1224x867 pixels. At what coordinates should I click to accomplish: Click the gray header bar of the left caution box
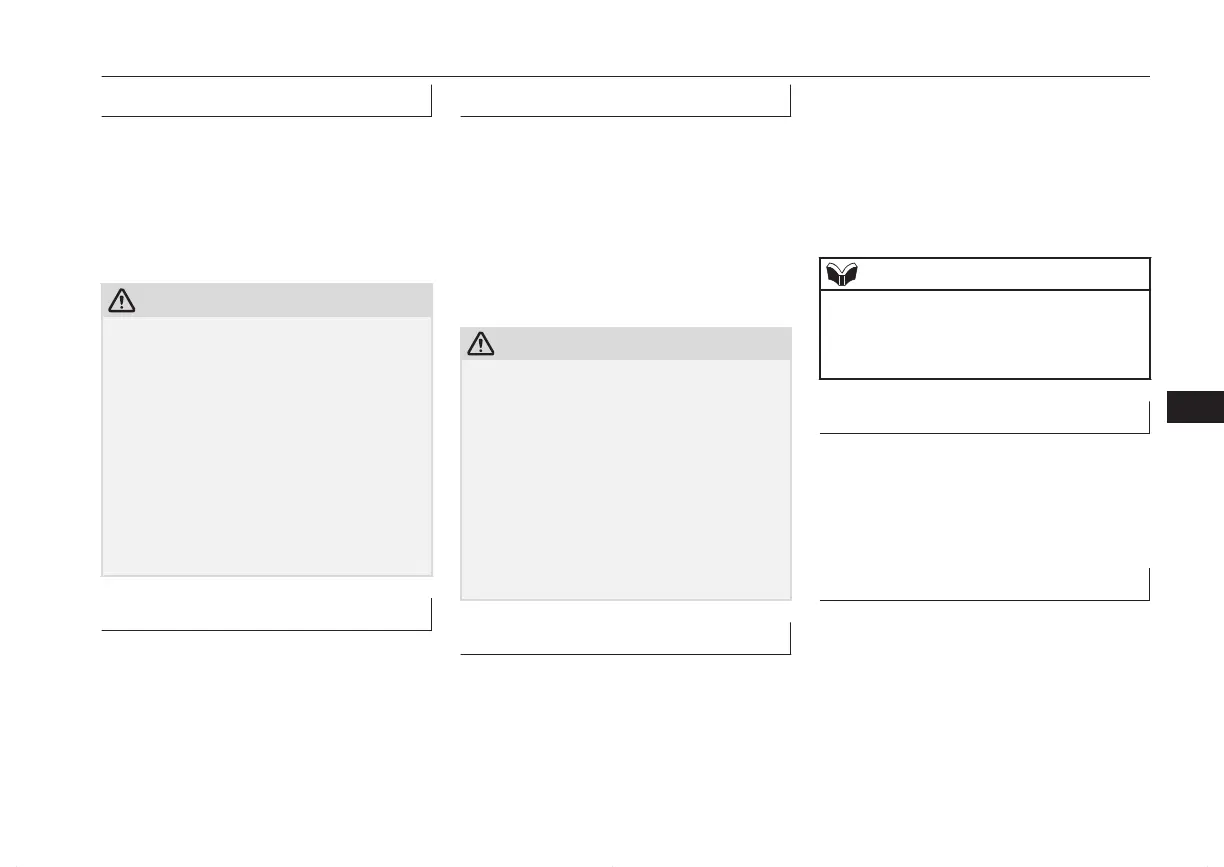click(x=267, y=300)
